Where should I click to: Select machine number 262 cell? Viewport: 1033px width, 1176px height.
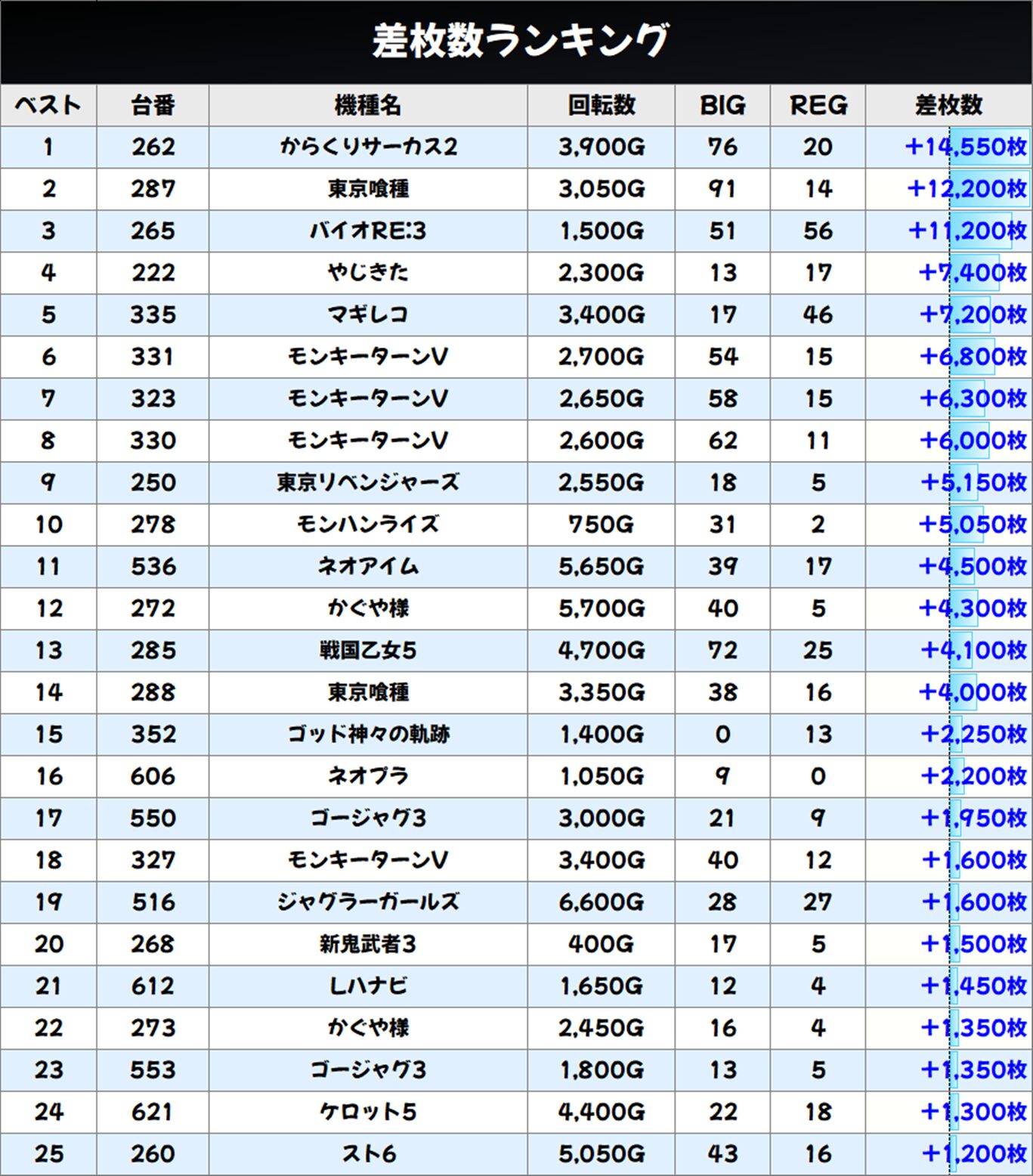[153, 147]
